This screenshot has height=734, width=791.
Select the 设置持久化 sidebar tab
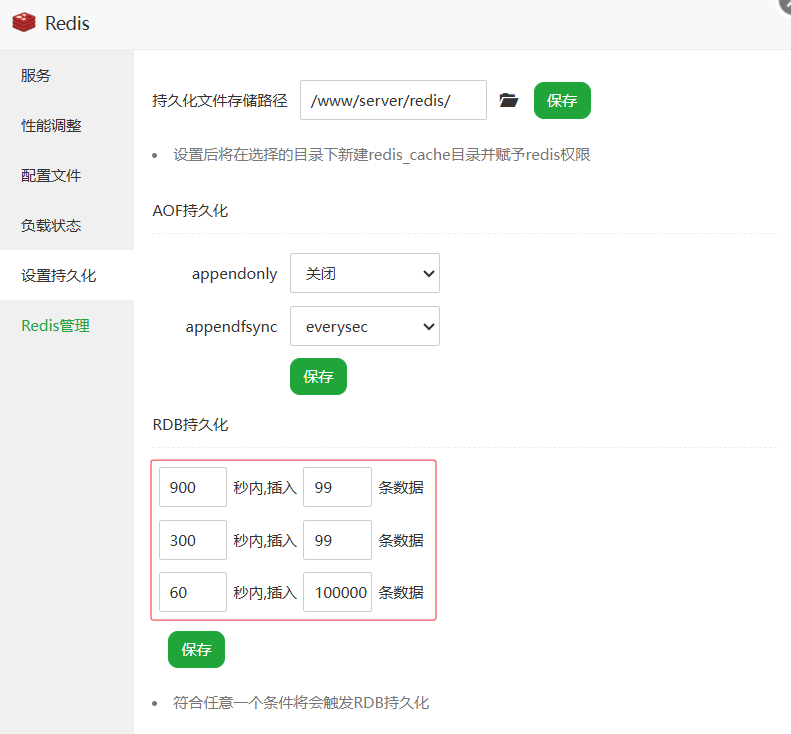point(58,276)
